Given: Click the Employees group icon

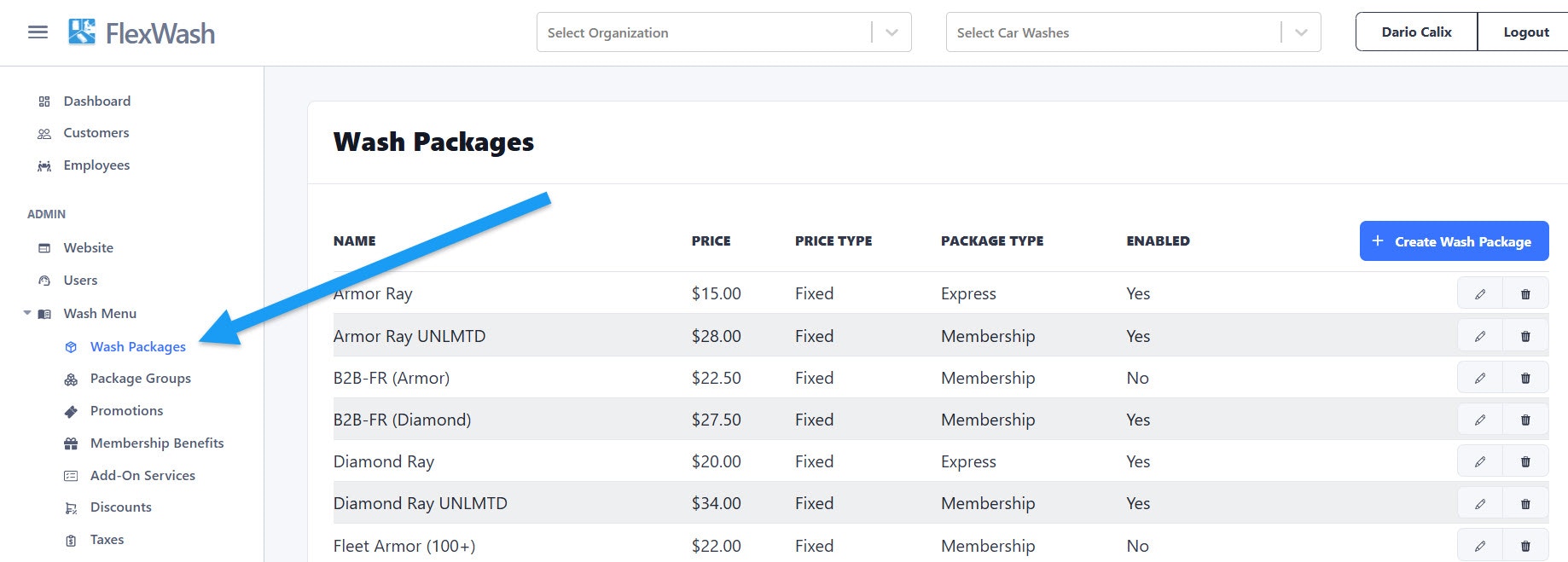Looking at the screenshot, I should pos(44,166).
